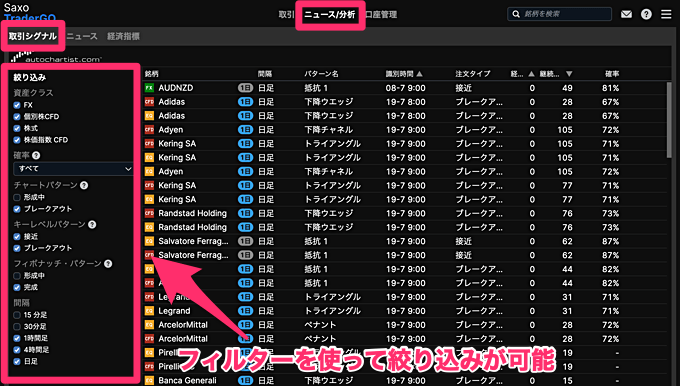Image resolution: width=680 pixels, height=386 pixels.
Task: Click the CFD badge beside Adyen
Action: tap(149, 130)
